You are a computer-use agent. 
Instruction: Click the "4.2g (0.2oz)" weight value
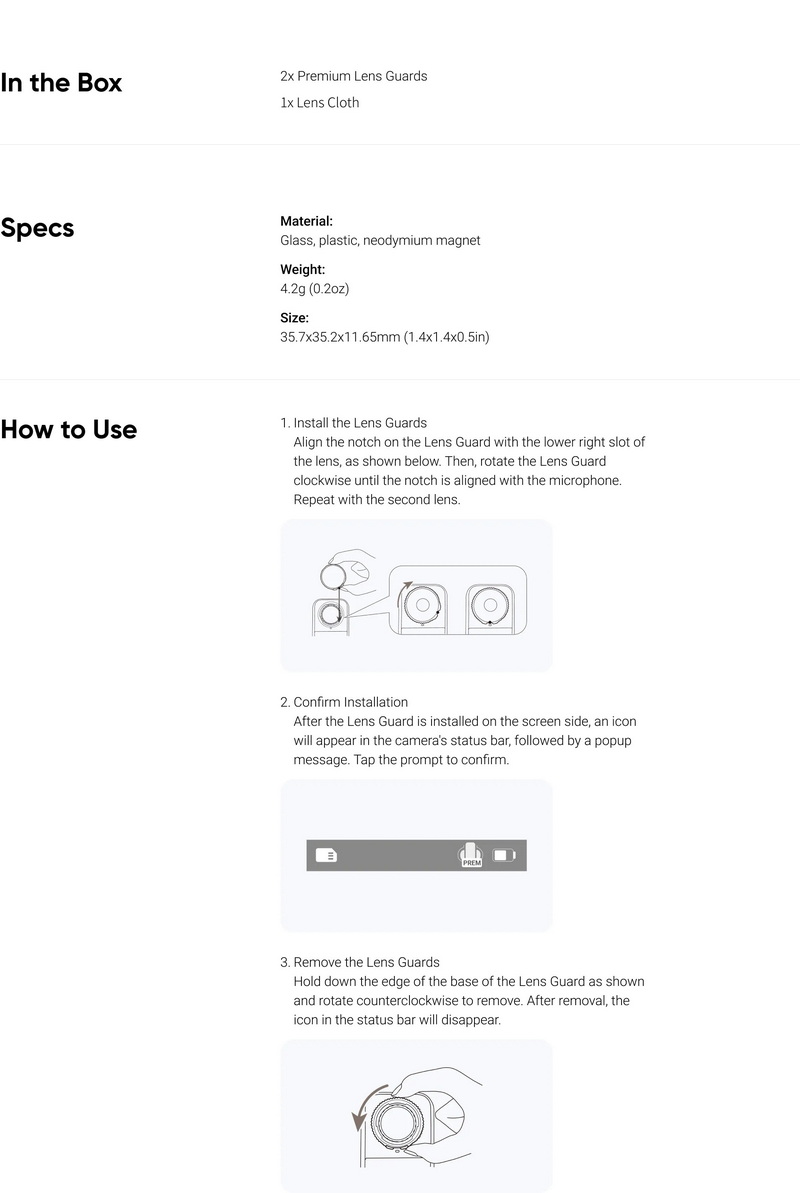[x=314, y=289]
